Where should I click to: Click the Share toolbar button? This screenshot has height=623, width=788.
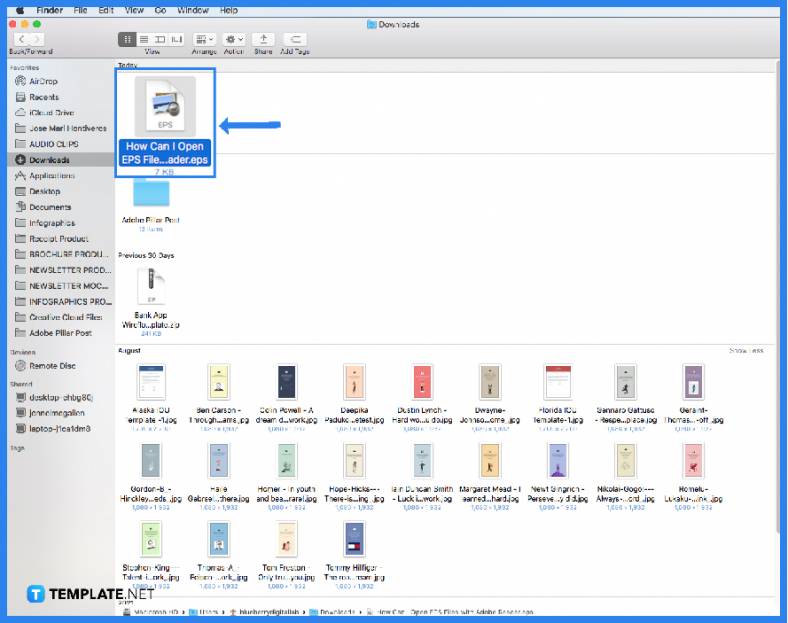pyautogui.click(x=263, y=39)
